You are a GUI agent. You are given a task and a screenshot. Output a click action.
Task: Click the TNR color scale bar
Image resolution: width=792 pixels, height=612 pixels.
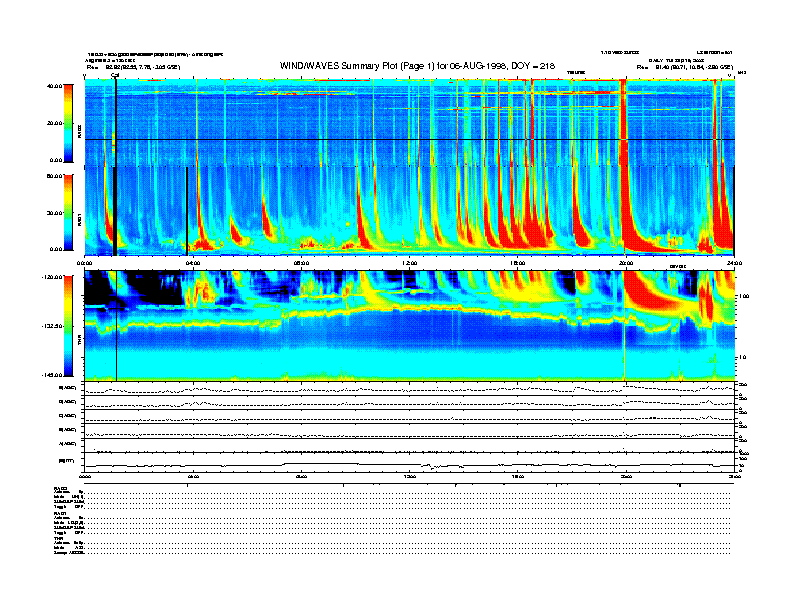click(x=68, y=326)
